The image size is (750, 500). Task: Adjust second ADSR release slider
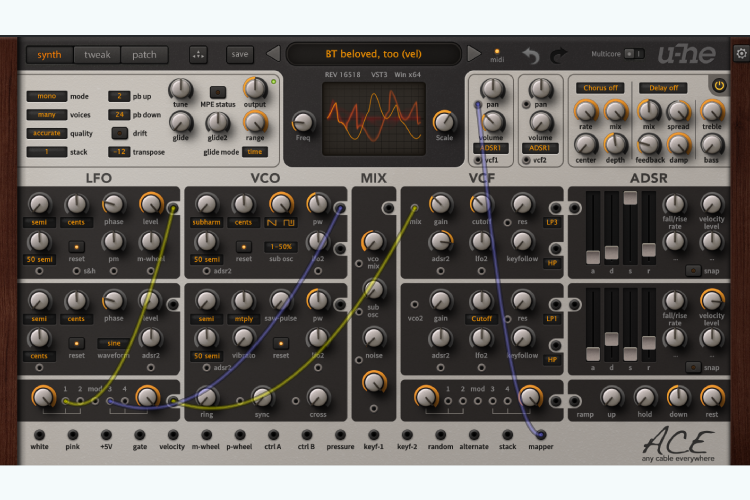click(649, 343)
